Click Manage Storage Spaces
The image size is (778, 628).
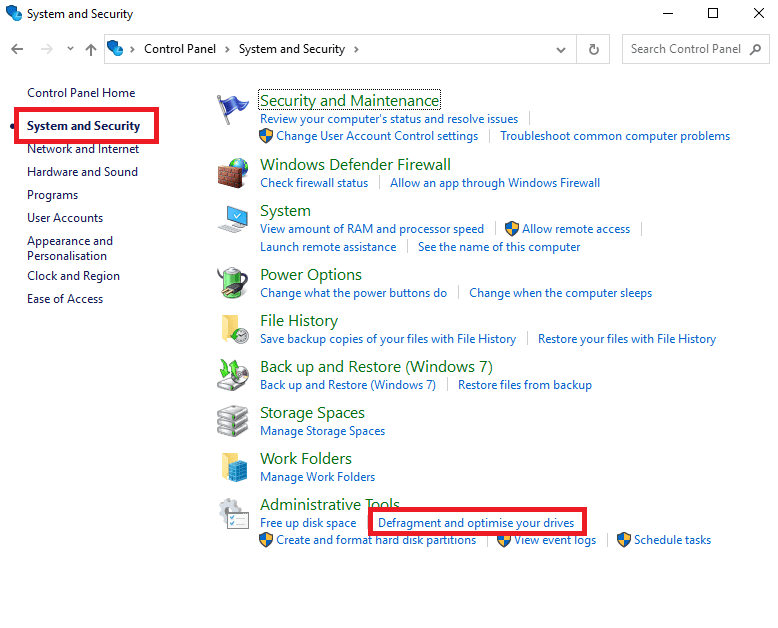(323, 431)
